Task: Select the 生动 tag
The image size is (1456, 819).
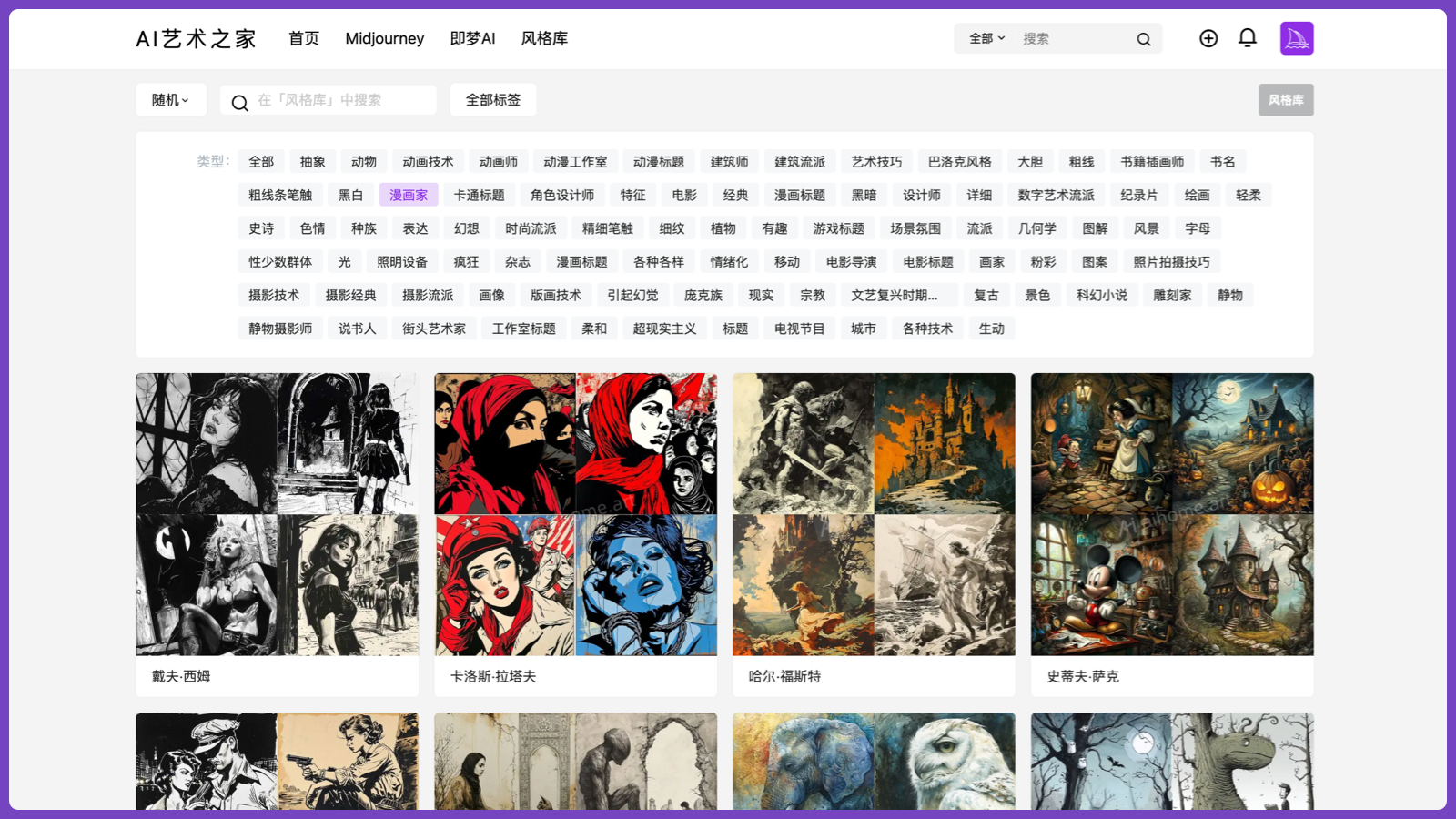Action: point(992,329)
